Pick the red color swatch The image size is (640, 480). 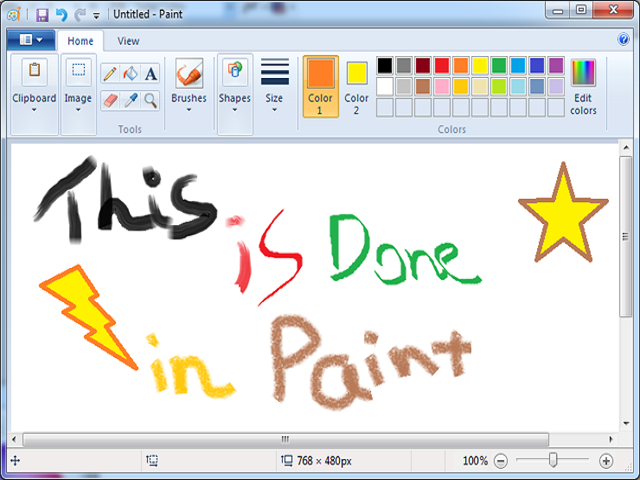pos(442,65)
